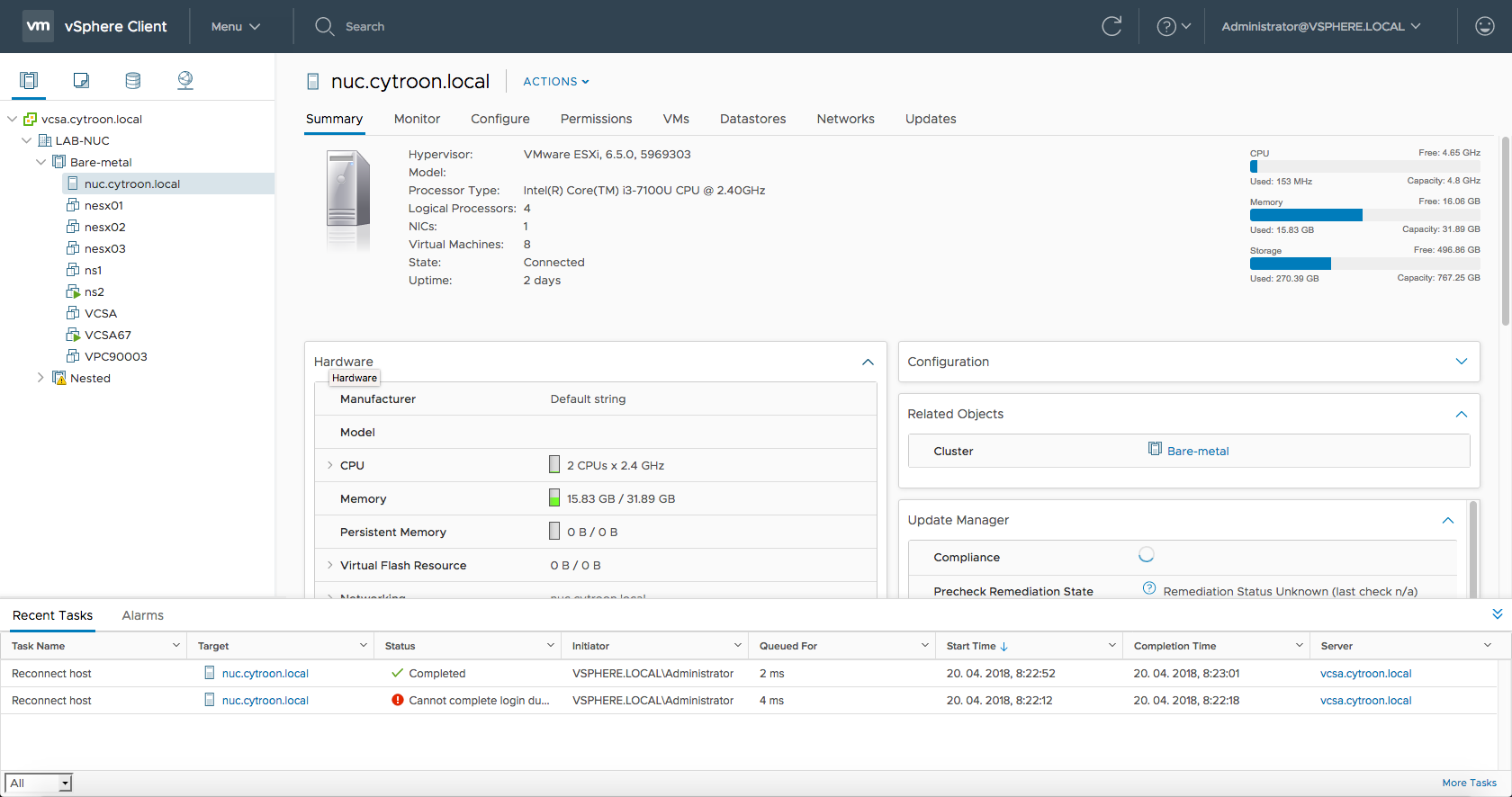Open the ACTIONS dropdown
The image size is (1512, 797).
click(556, 81)
